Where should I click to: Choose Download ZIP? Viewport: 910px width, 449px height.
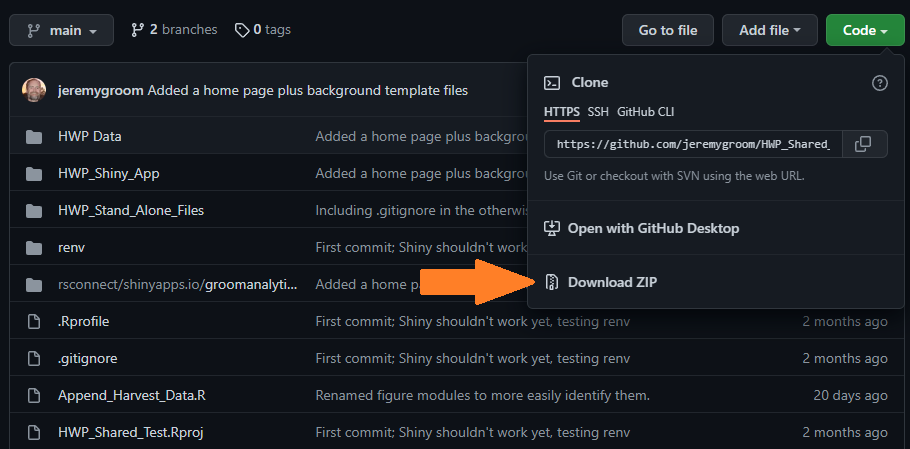[601, 283]
